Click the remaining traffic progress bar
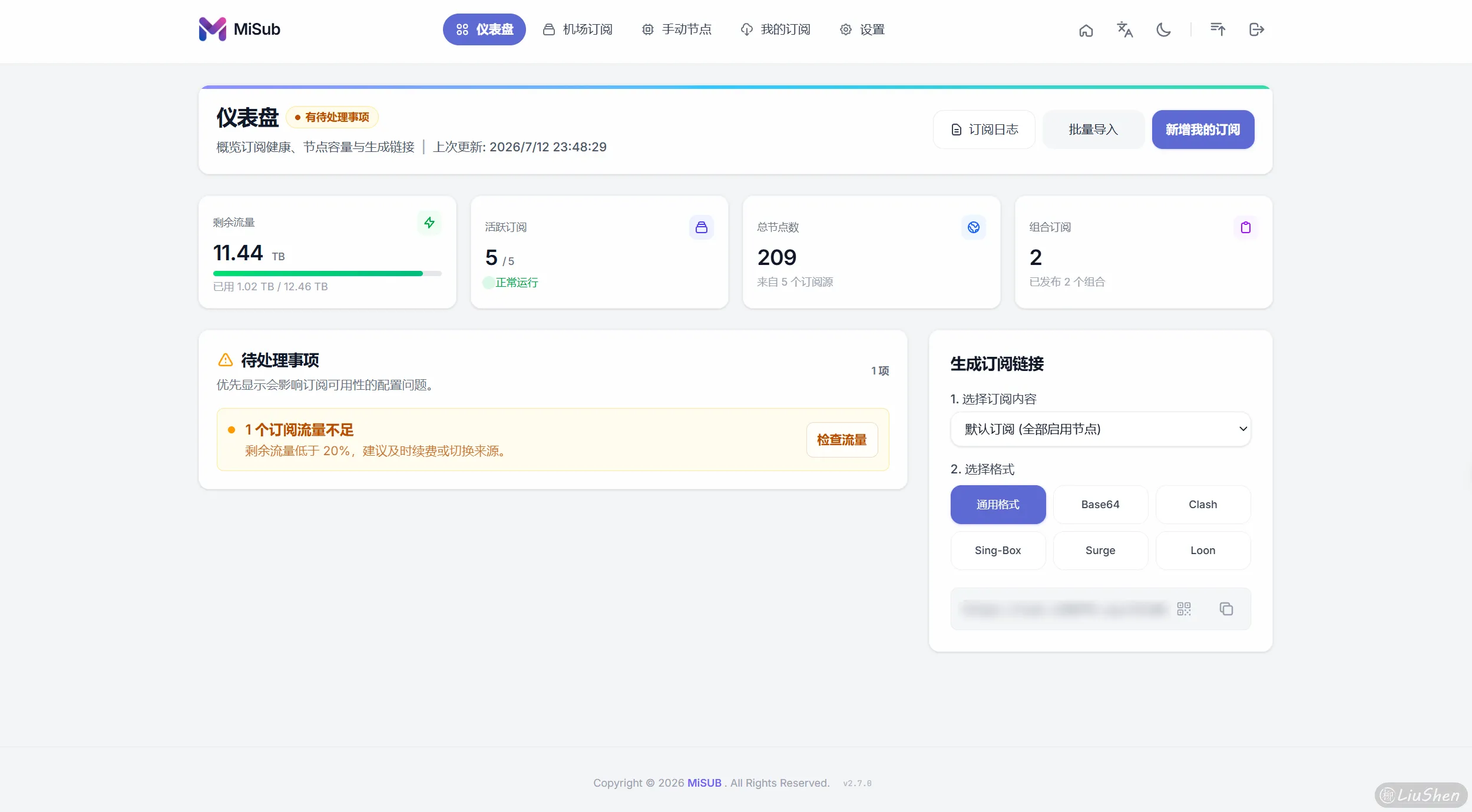1472x812 pixels. pyautogui.click(x=328, y=273)
